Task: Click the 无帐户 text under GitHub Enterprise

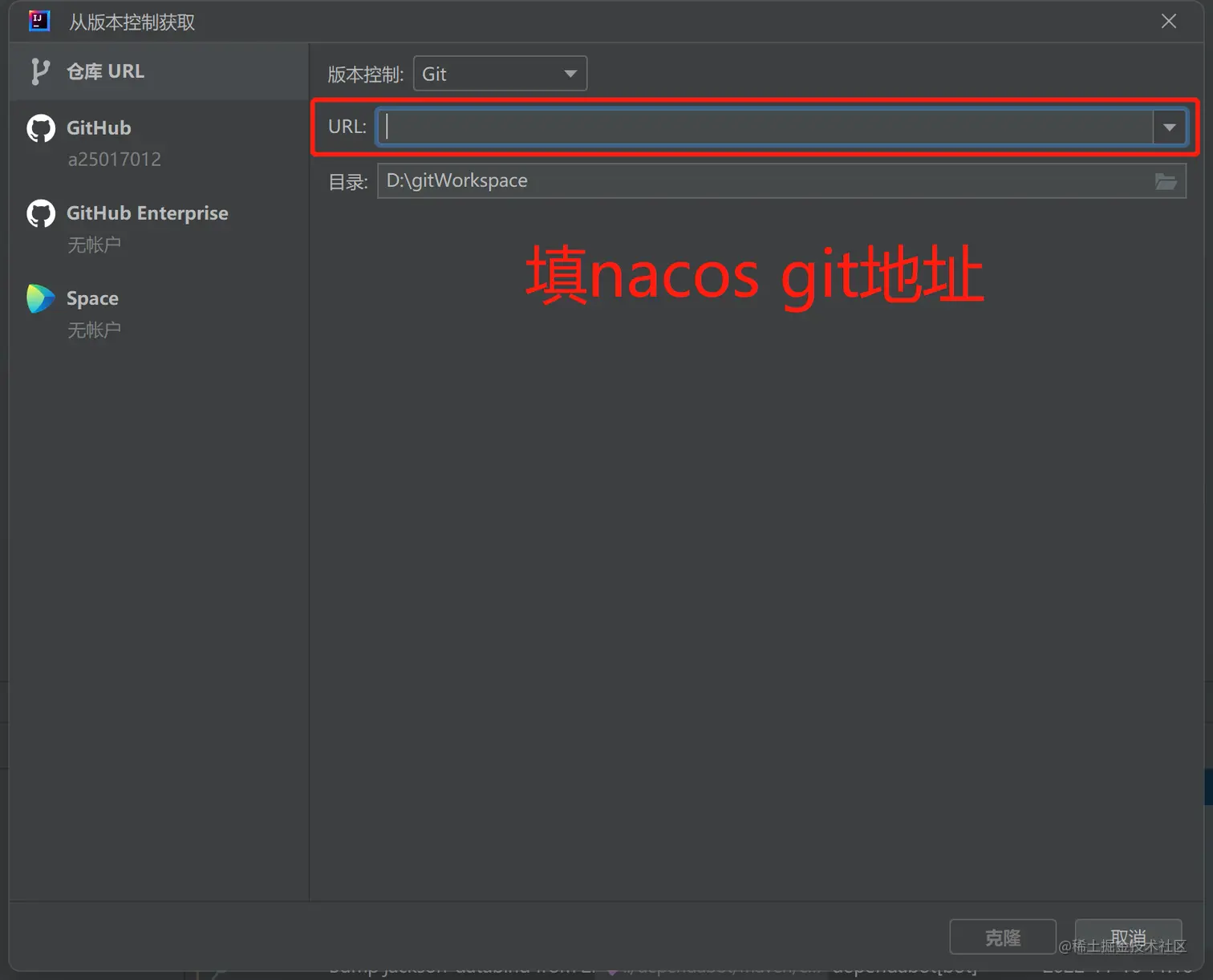Action: click(x=94, y=245)
